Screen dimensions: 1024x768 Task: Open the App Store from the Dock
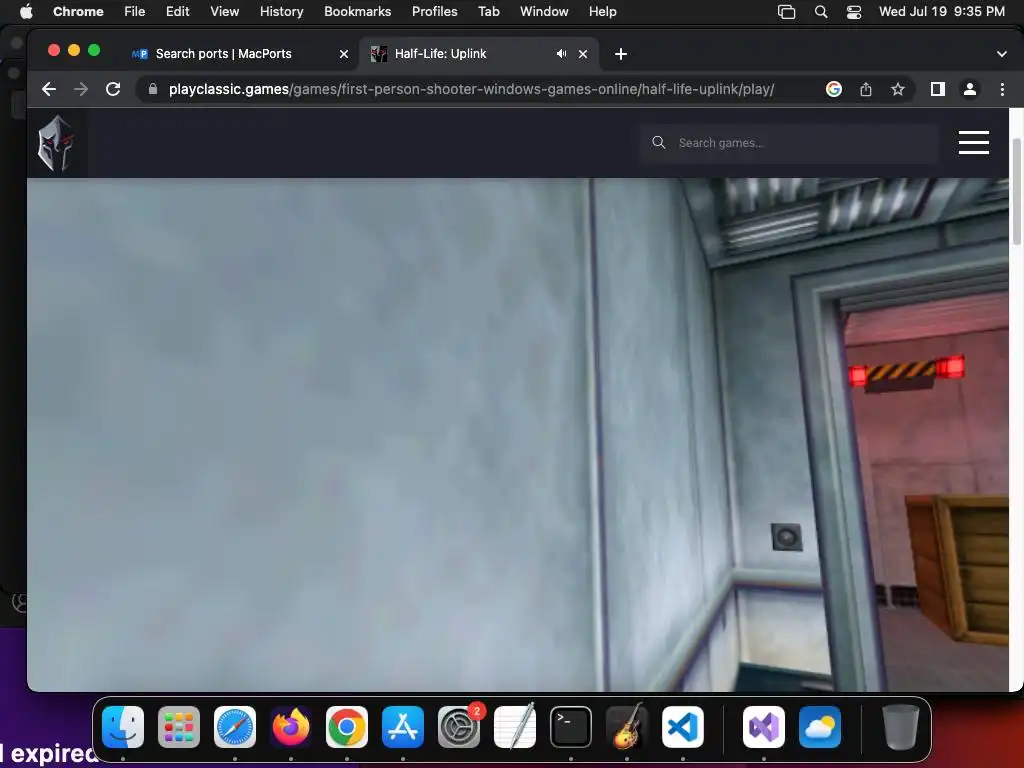[x=403, y=727]
